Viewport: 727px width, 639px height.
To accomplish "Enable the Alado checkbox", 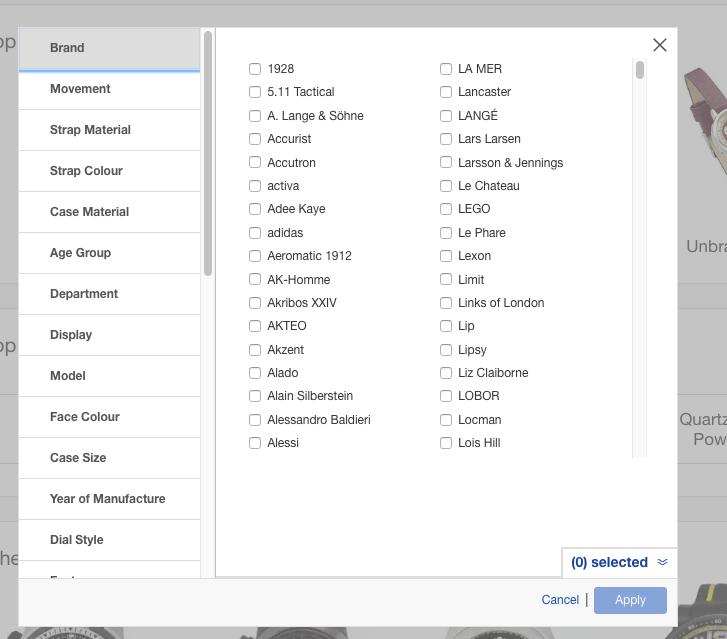I will click(255, 373).
